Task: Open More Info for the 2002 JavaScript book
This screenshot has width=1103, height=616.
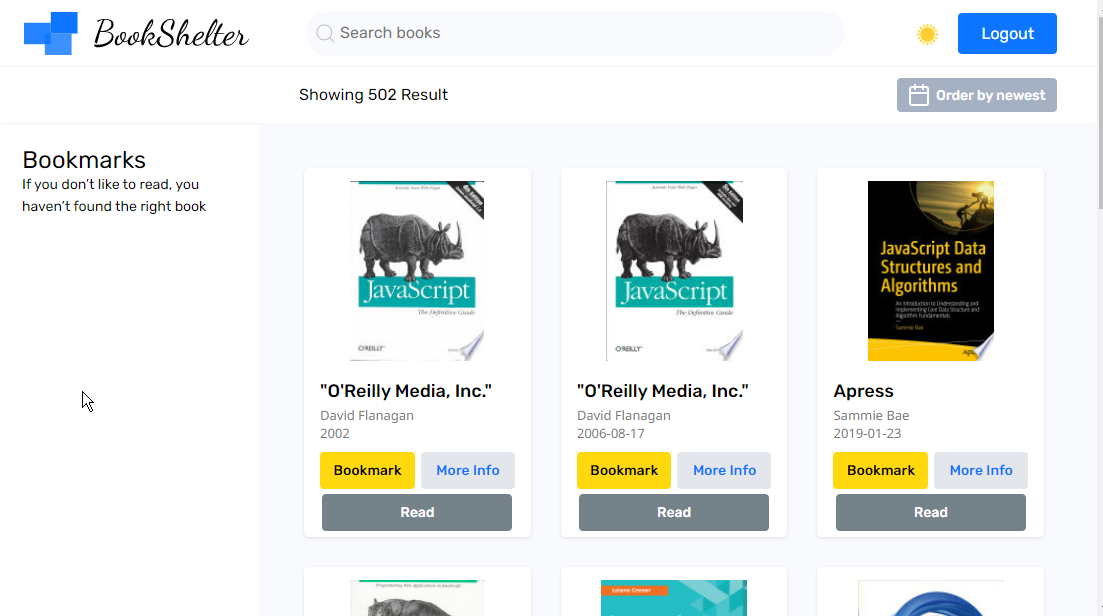Action: click(467, 470)
